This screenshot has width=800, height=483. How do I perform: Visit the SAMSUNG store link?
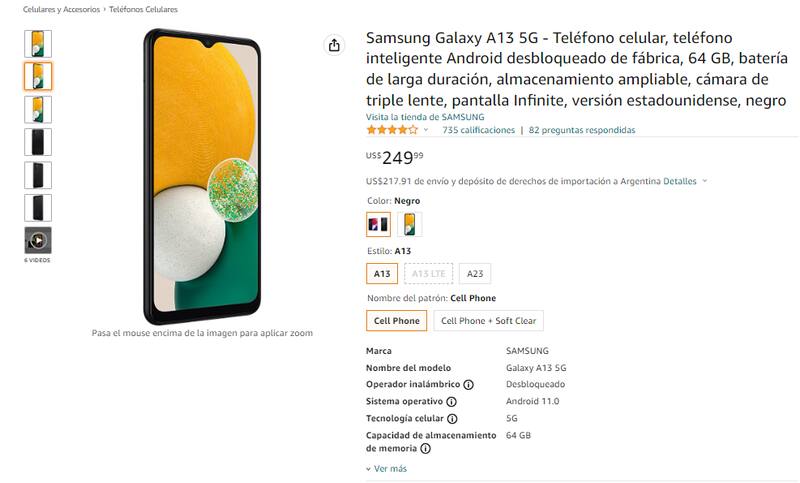(x=425, y=117)
